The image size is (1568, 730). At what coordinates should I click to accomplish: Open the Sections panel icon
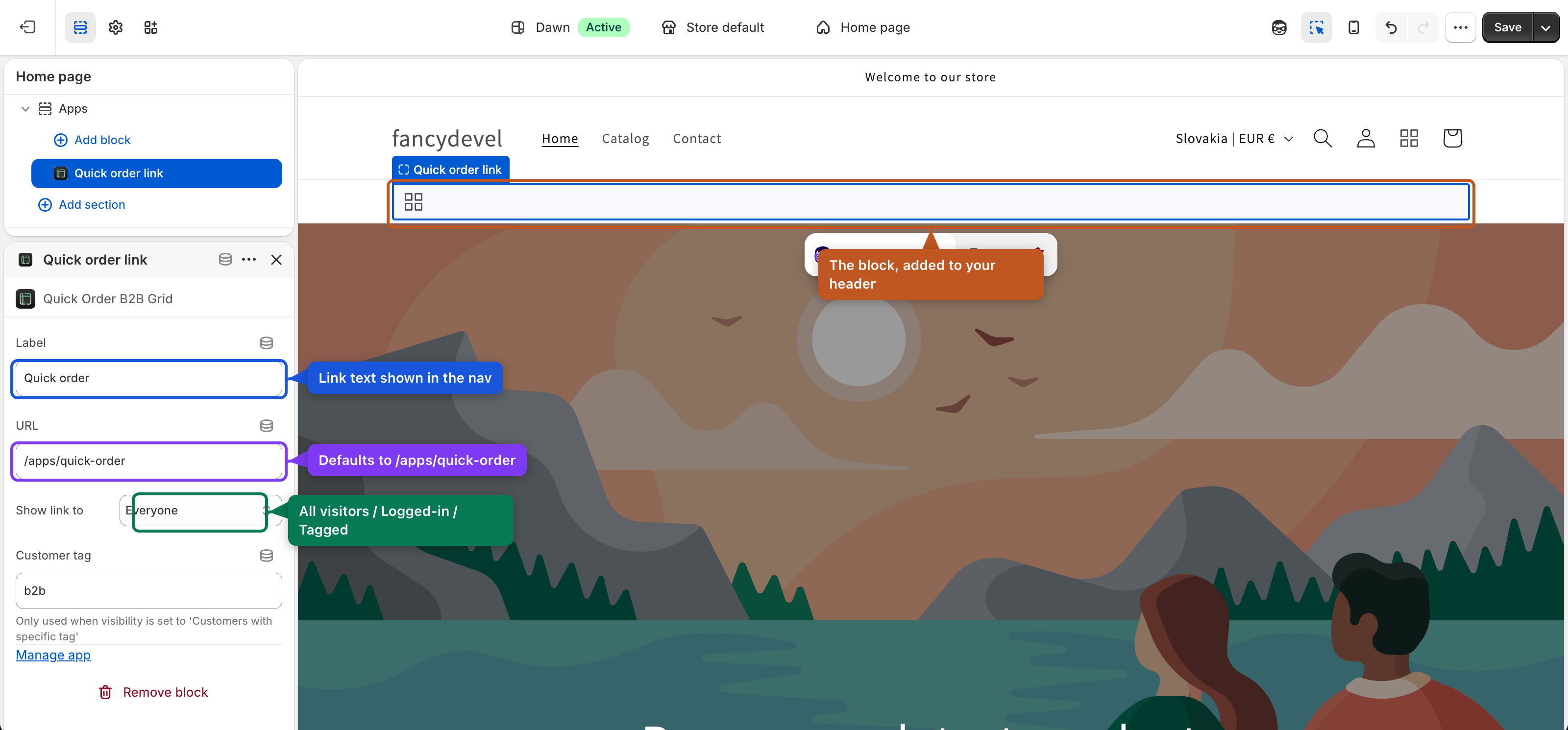(x=80, y=27)
